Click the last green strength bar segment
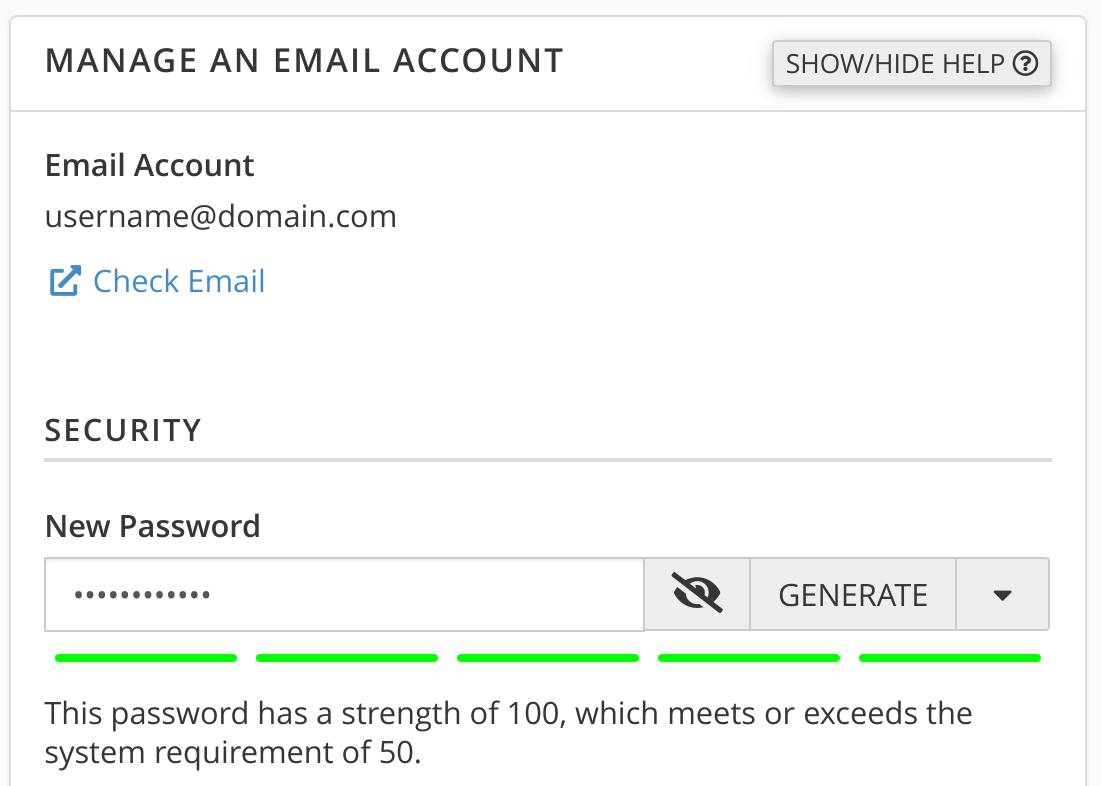 click(950, 658)
